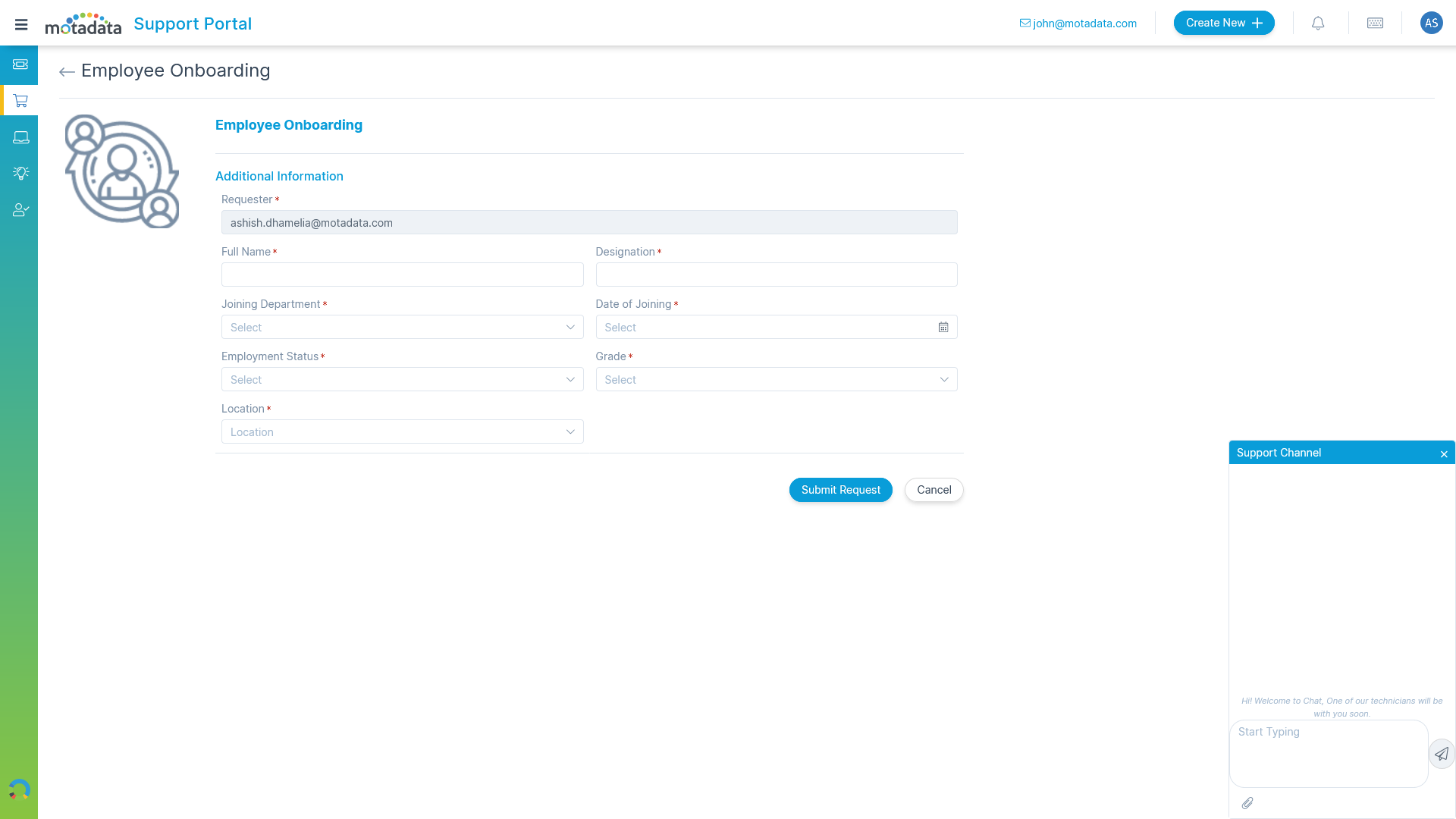Click the notification bell icon
Image resolution: width=1456 pixels, height=819 pixels.
click(1318, 24)
